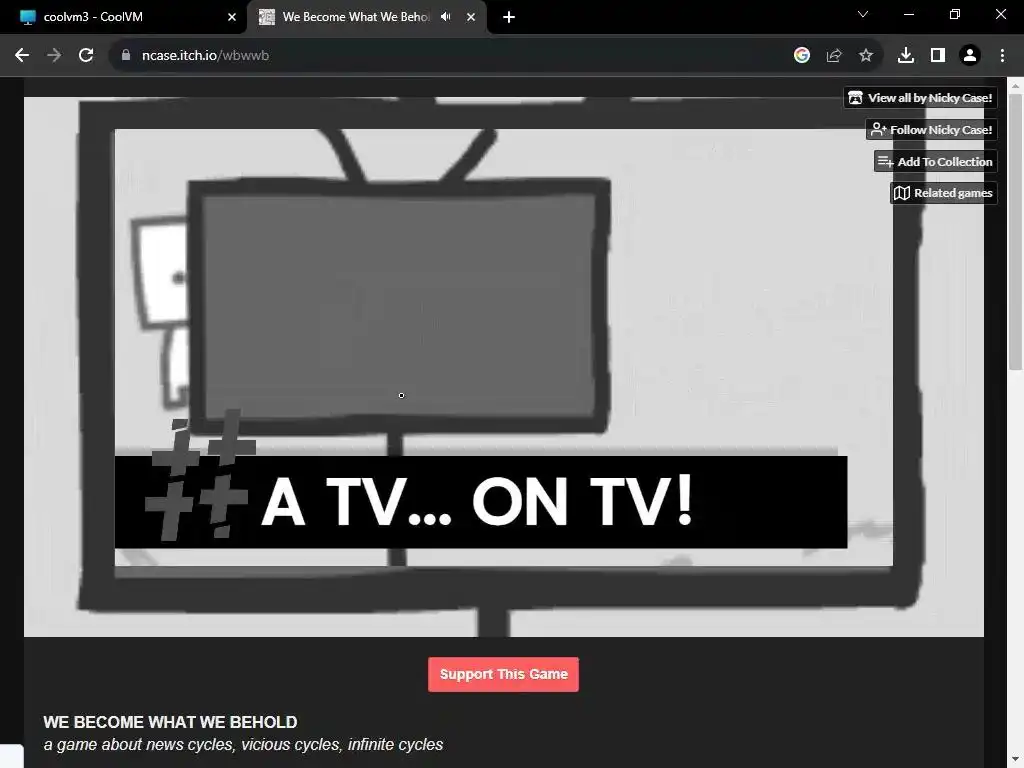Open Chrome three-dot menu
This screenshot has height=768, width=1024.
(x=1002, y=56)
